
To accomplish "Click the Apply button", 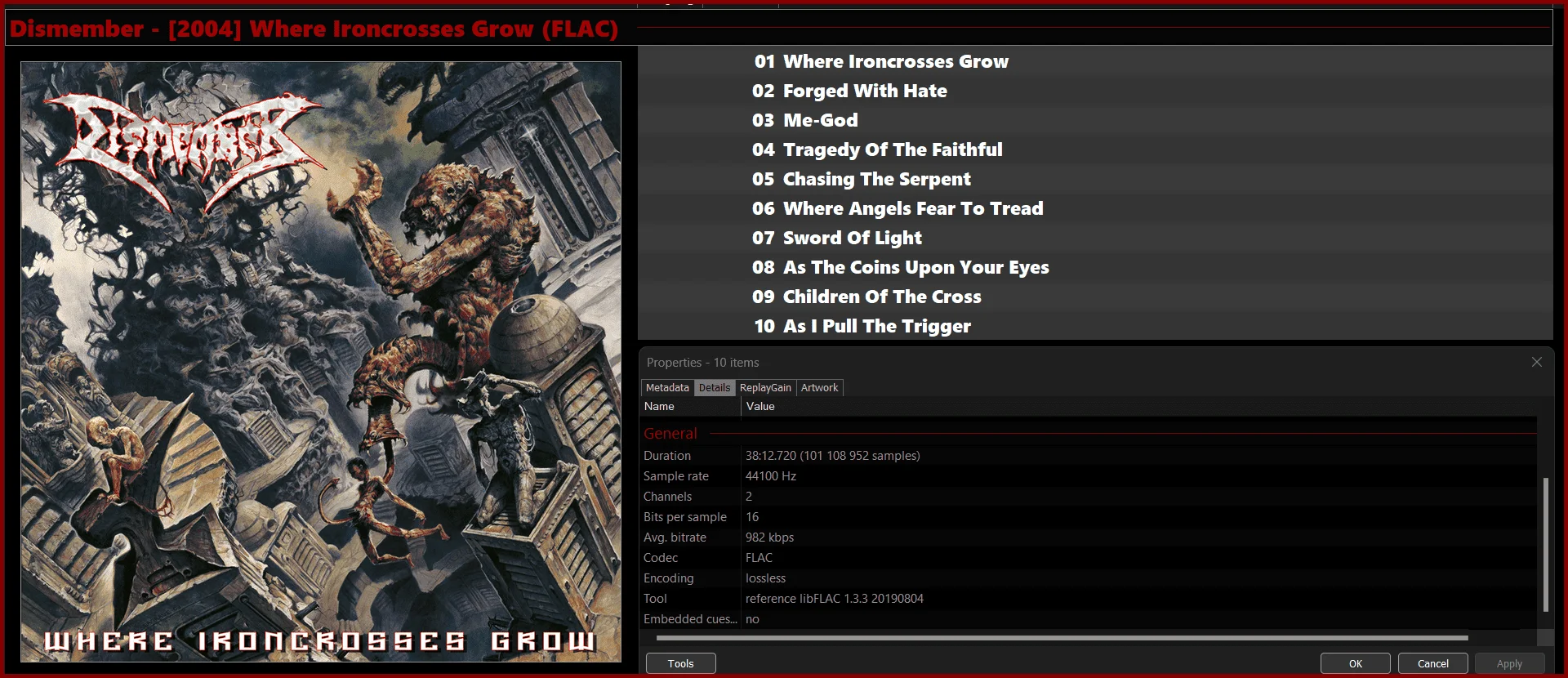I will tap(1509, 663).
